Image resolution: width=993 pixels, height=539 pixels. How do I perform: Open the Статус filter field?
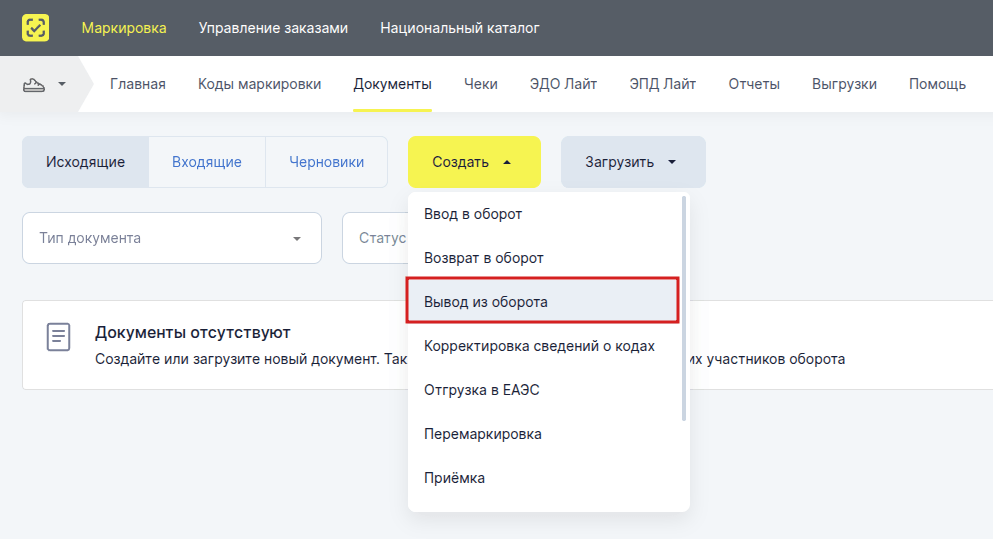click(375, 238)
